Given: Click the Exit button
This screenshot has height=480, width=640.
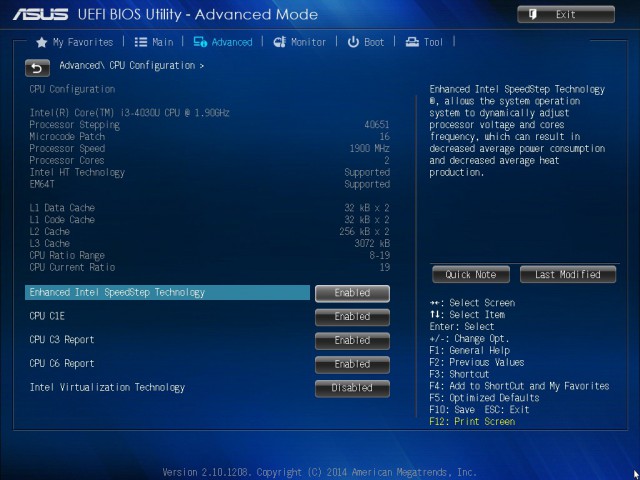Looking at the screenshot, I should tap(566, 15).
